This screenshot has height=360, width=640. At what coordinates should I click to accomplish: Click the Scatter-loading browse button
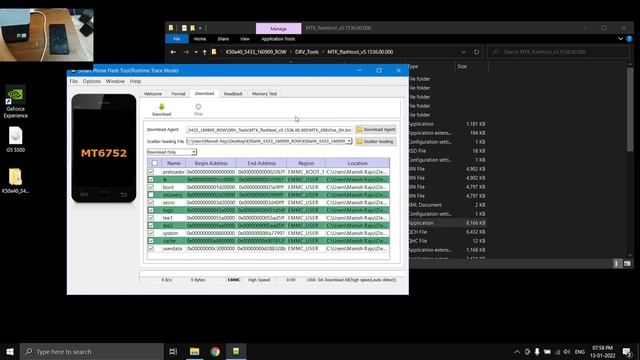tap(376, 141)
